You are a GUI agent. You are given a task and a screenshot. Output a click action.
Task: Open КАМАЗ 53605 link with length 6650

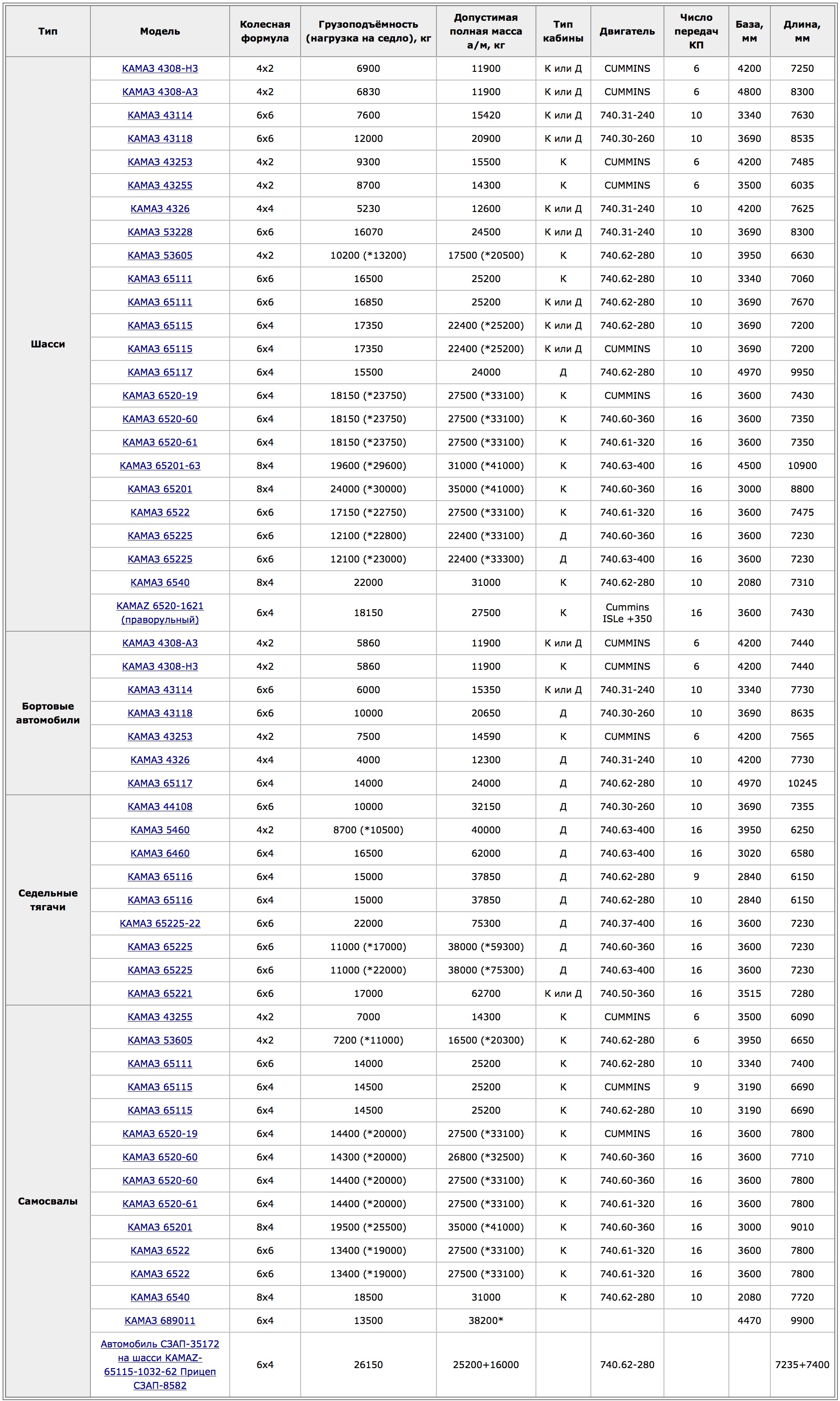pyautogui.click(x=160, y=1041)
